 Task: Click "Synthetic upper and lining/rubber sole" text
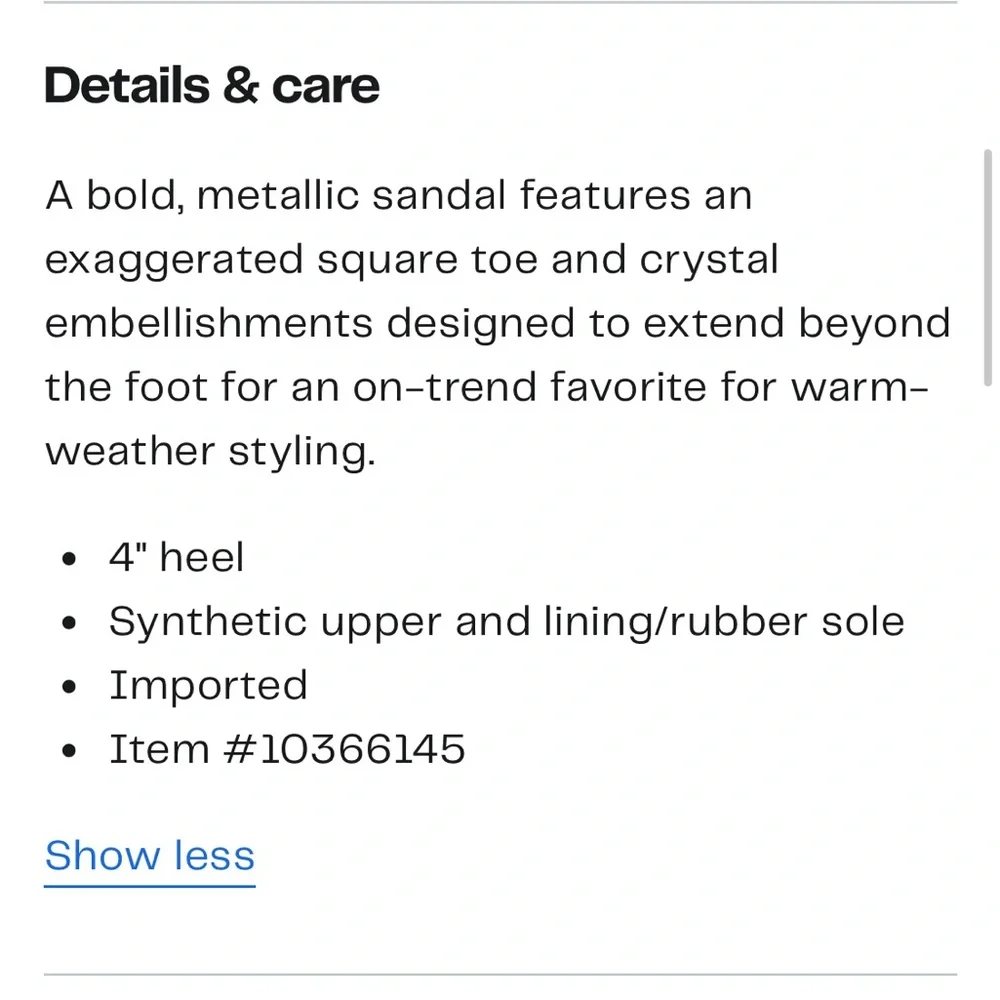tap(506, 621)
